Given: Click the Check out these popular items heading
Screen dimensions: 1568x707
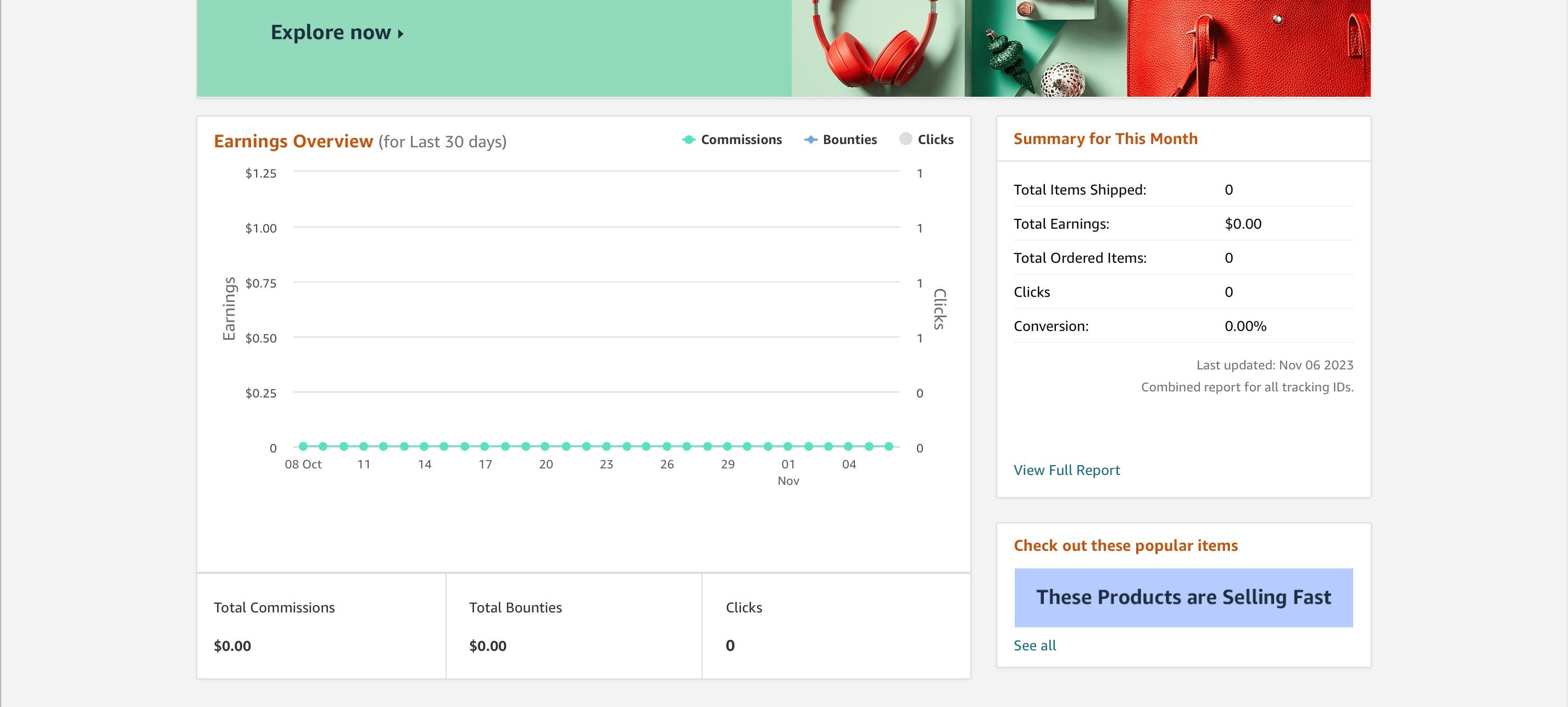Looking at the screenshot, I should coord(1126,545).
